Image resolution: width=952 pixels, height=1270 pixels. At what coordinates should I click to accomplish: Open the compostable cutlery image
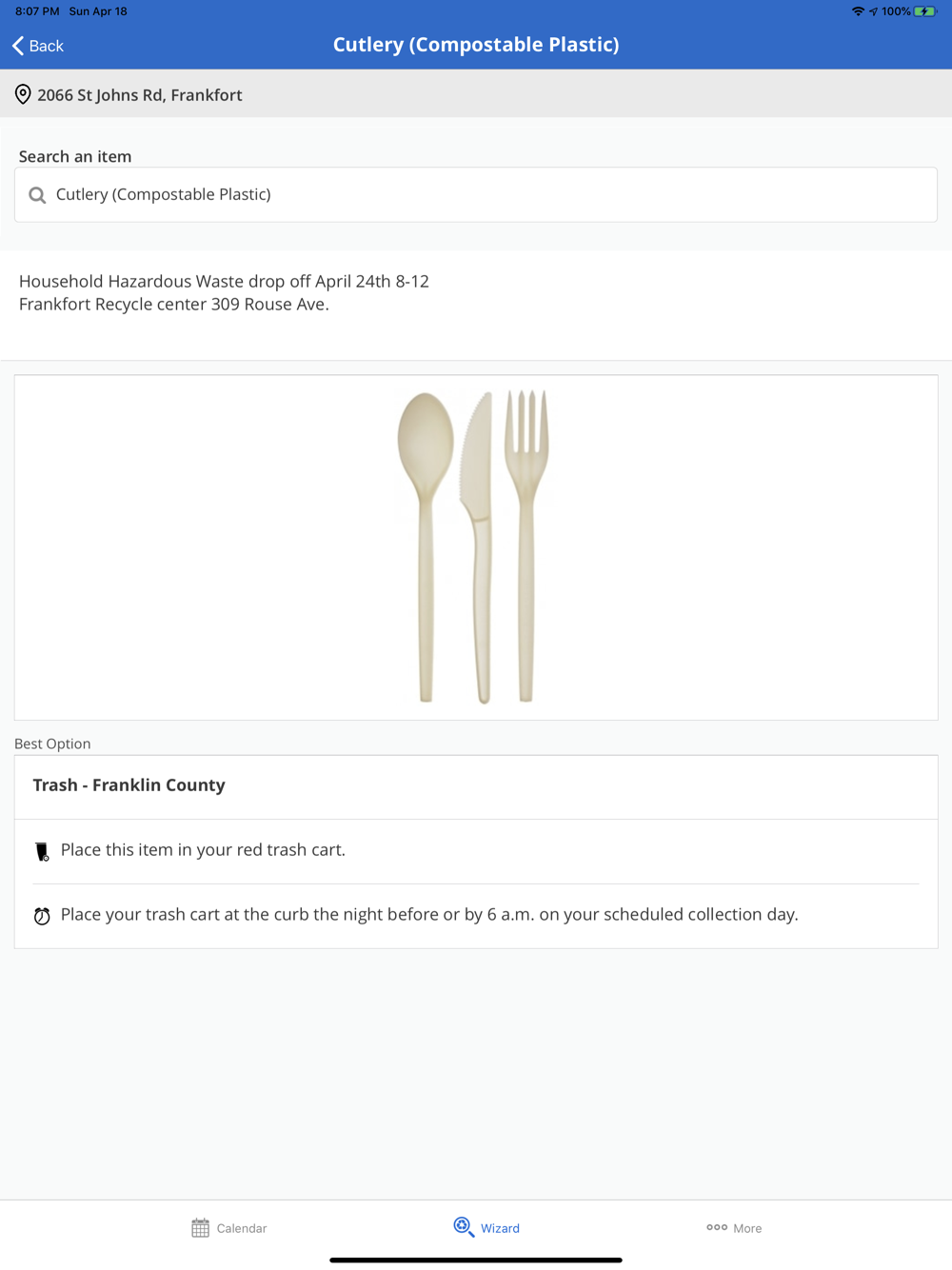click(473, 547)
